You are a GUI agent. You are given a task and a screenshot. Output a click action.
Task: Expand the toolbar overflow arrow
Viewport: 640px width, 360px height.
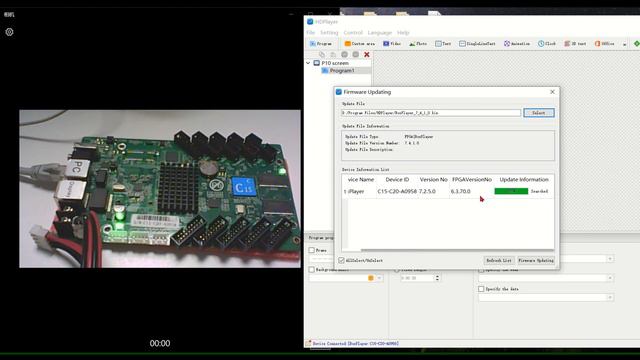click(x=624, y=44)
